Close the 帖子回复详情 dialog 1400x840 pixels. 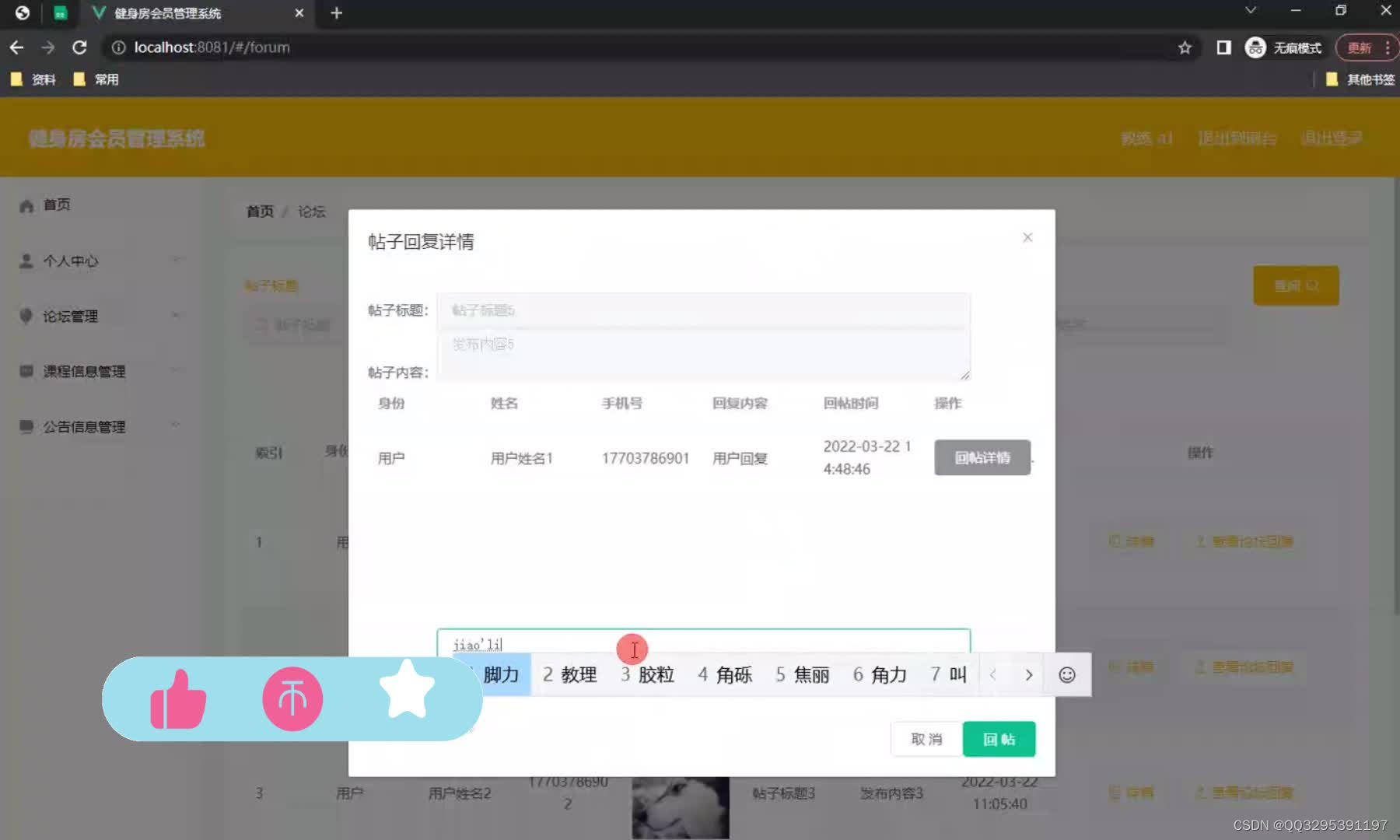coord(1027,237)
